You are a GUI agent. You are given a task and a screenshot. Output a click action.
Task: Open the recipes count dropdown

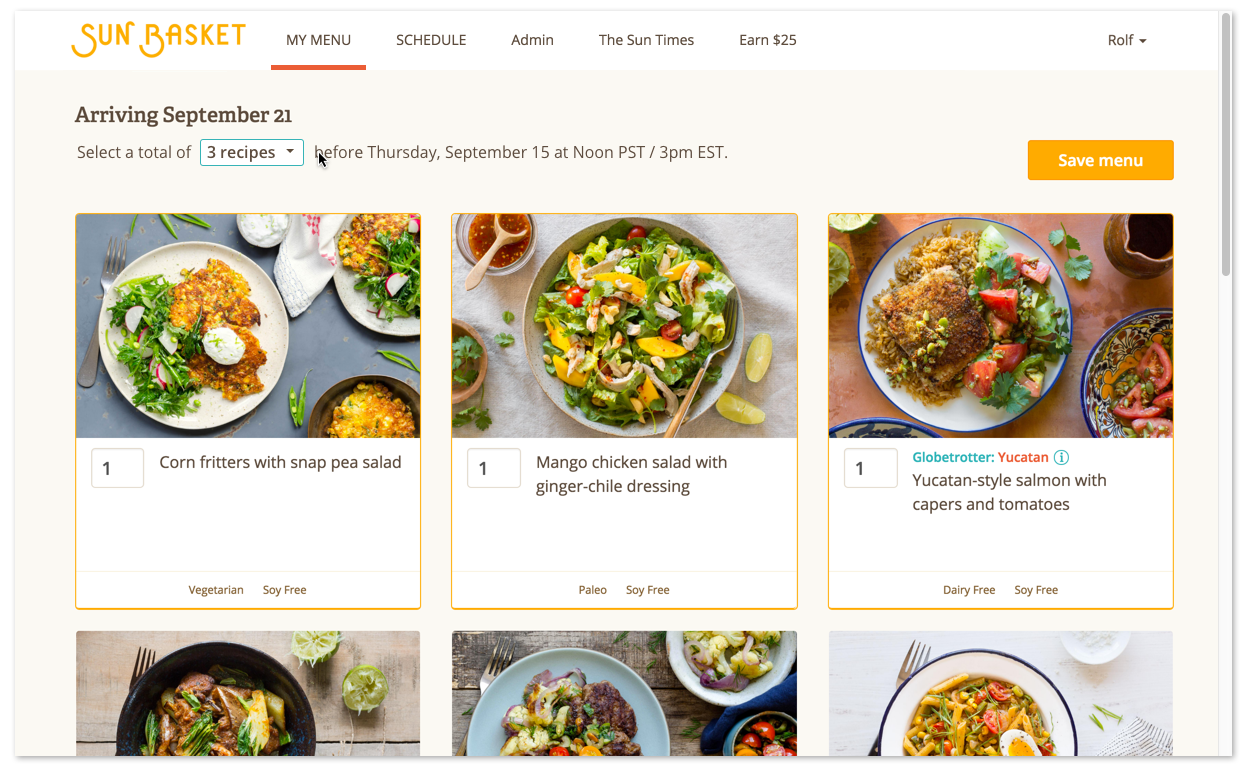(252, 152)
